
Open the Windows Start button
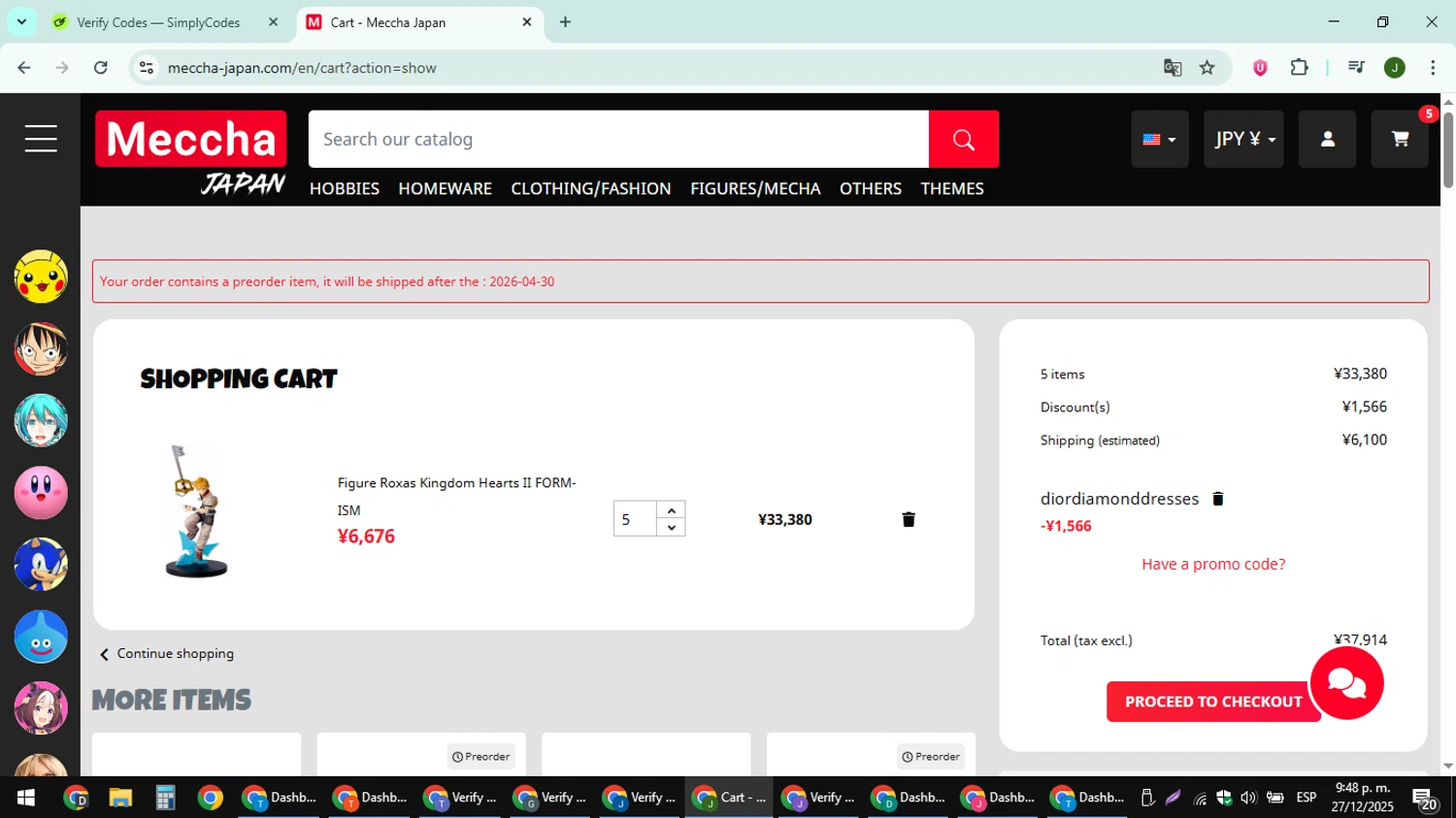[x=26, y=798]
